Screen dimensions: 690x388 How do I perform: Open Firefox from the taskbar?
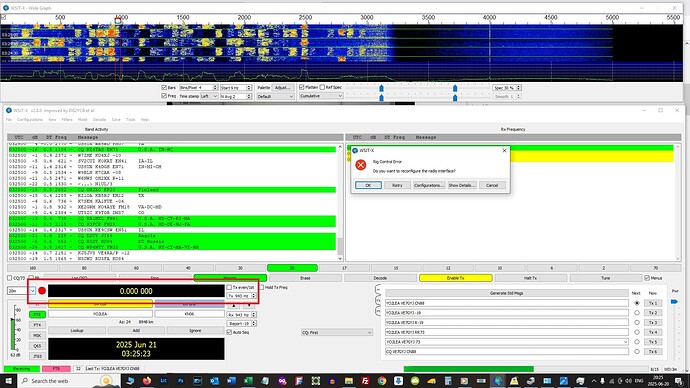(147, 381)
